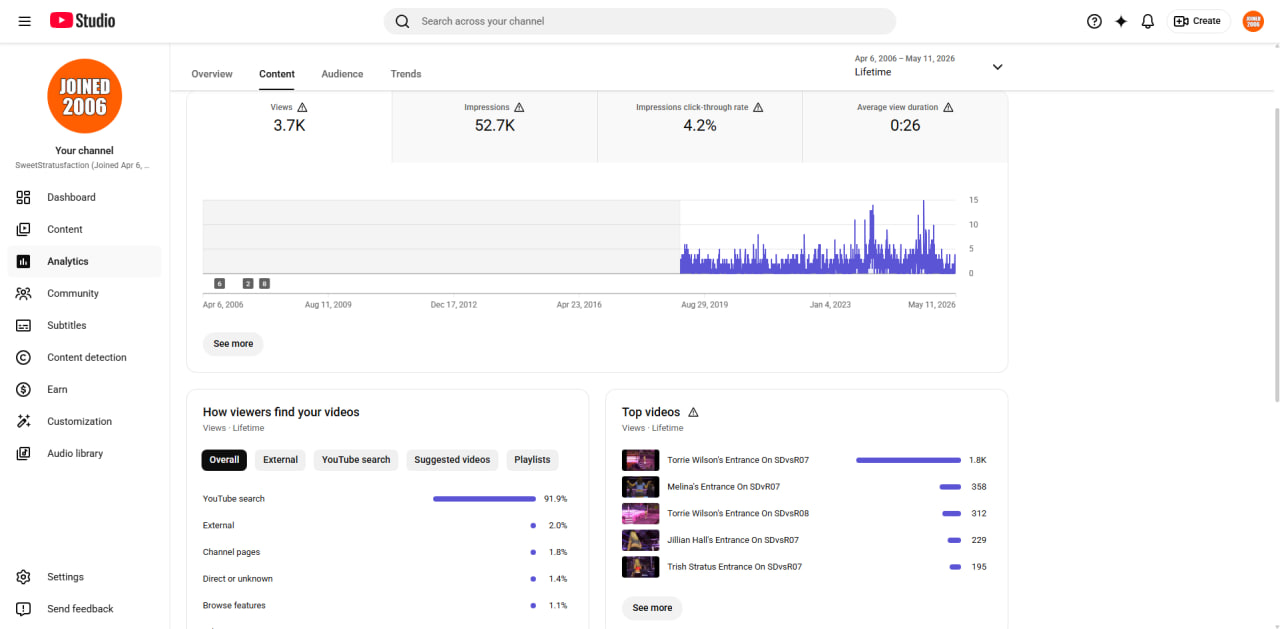The width and height of the screenshot is (1280, 629).
Task: Click the External 2.0% traffic row
Action: [x=385, y=525]
